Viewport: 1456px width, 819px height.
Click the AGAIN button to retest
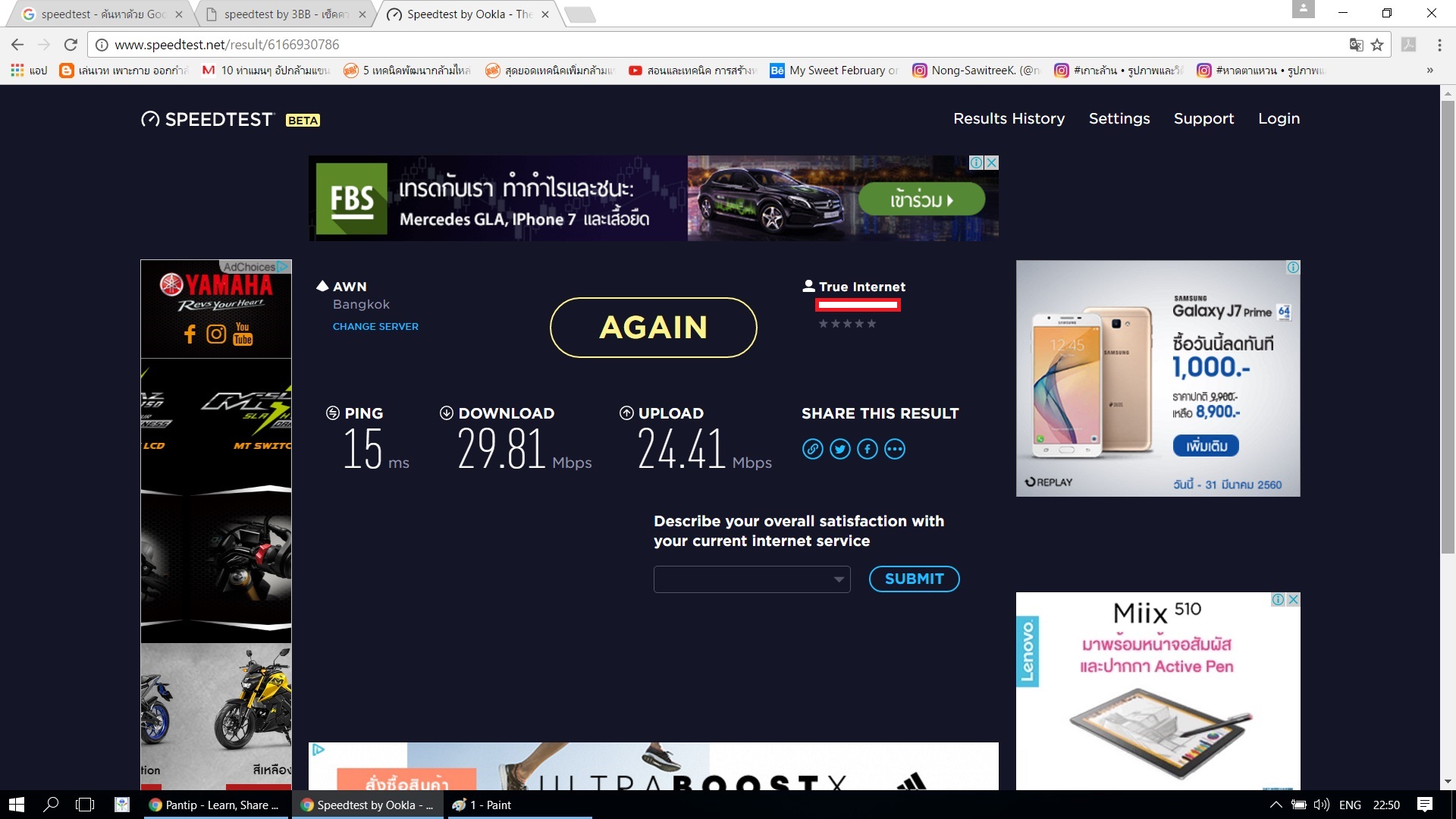[653, 328]
